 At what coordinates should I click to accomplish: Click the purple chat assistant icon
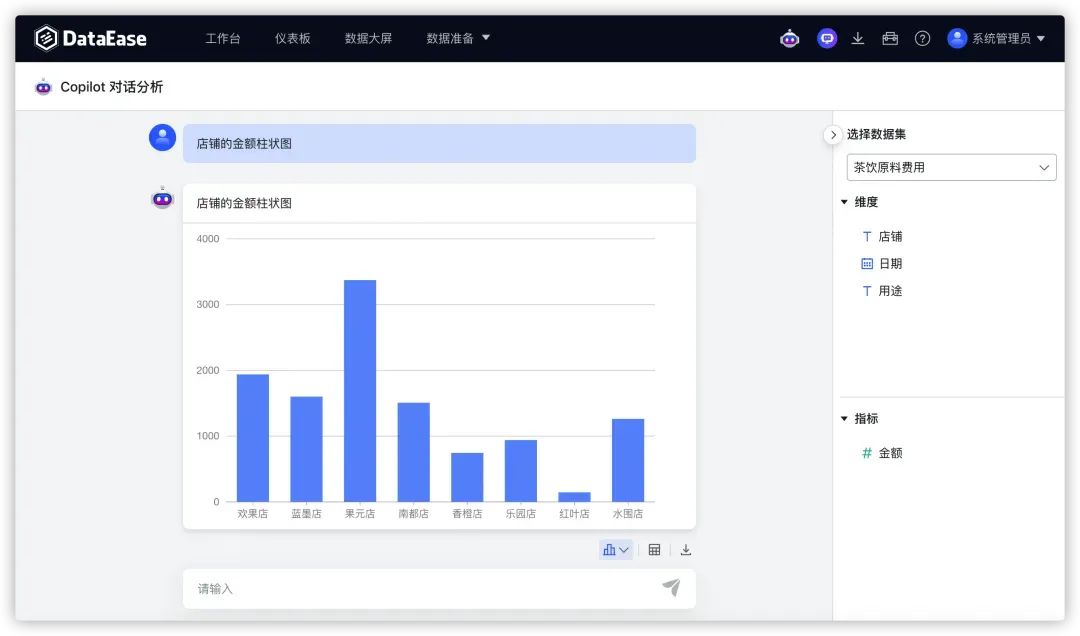827,39
